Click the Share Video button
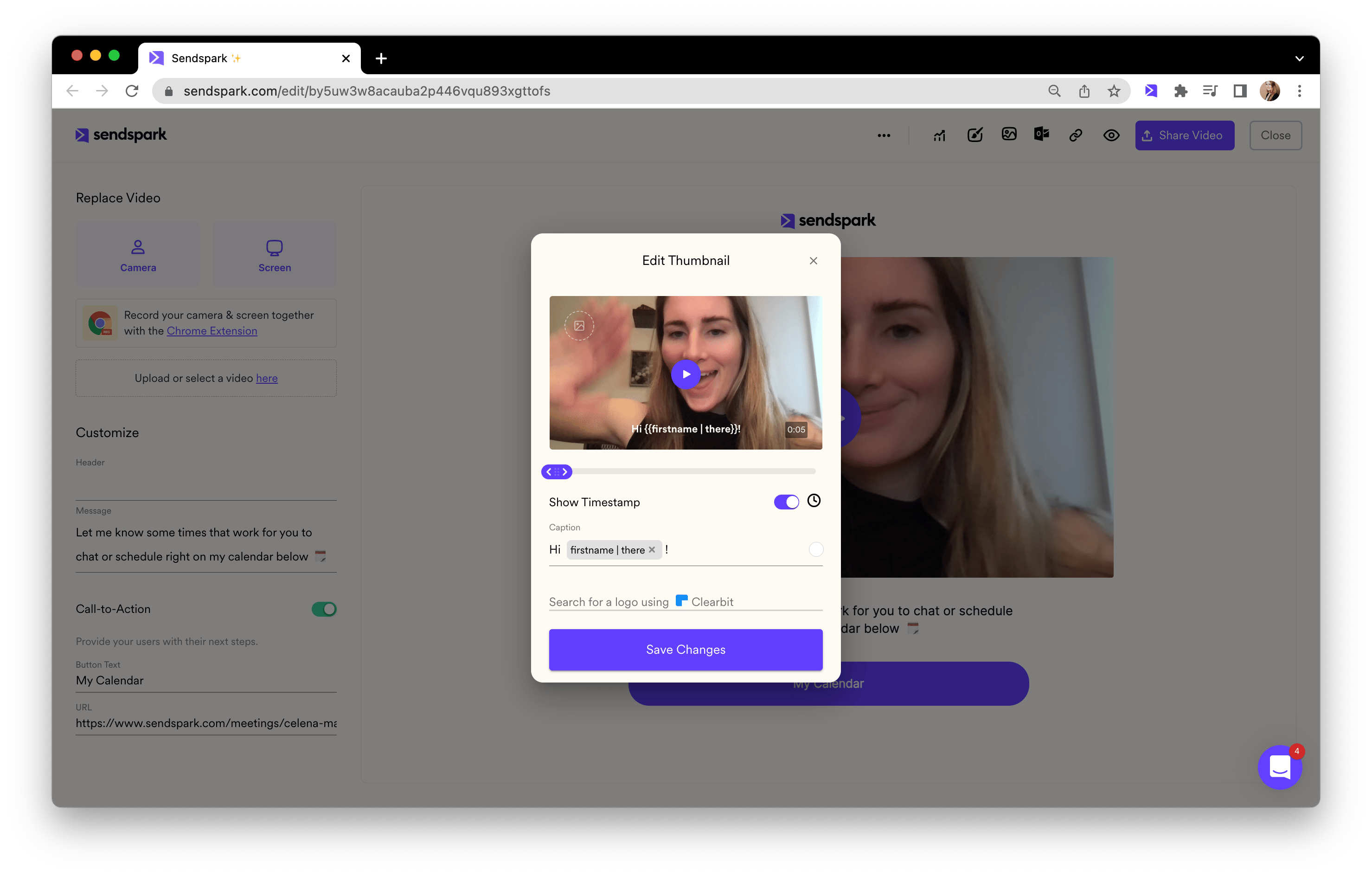 1184,135
